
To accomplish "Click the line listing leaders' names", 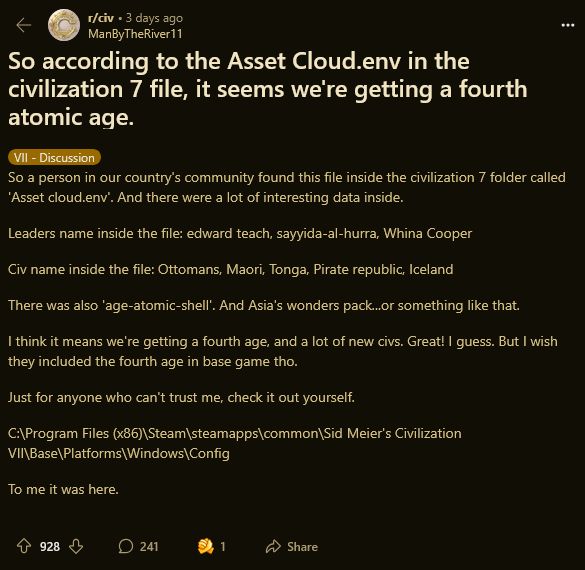I will tap(240, 233).
